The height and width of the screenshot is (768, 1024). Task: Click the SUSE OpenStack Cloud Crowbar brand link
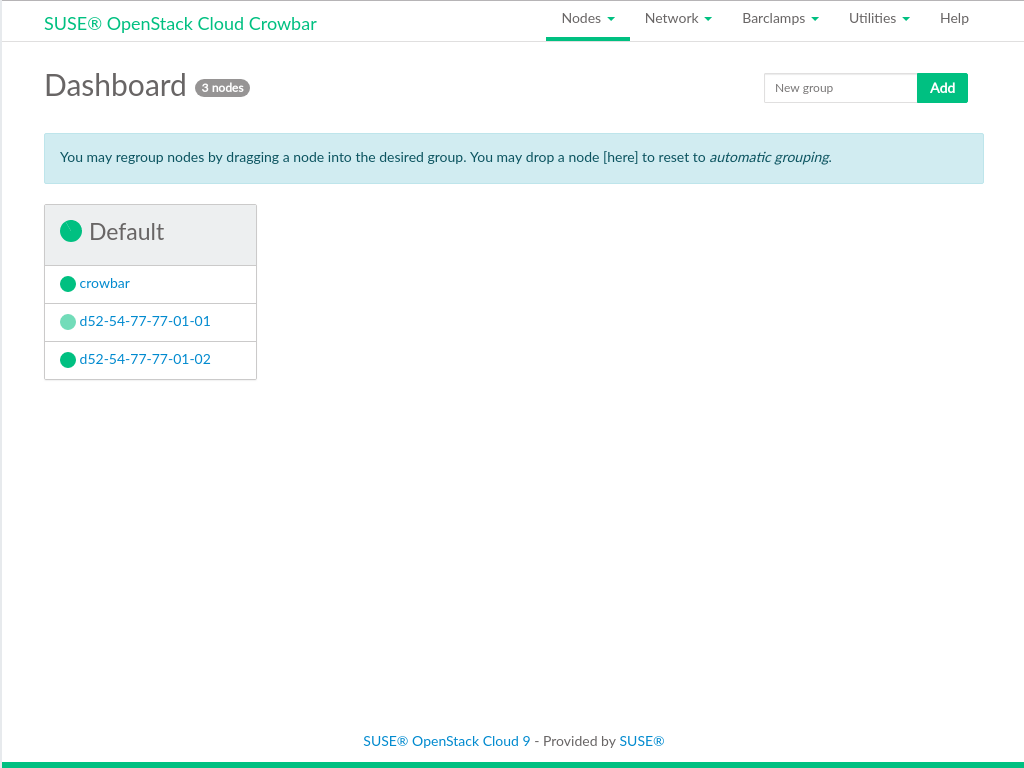pyautogui.click(x=180, y=24)
